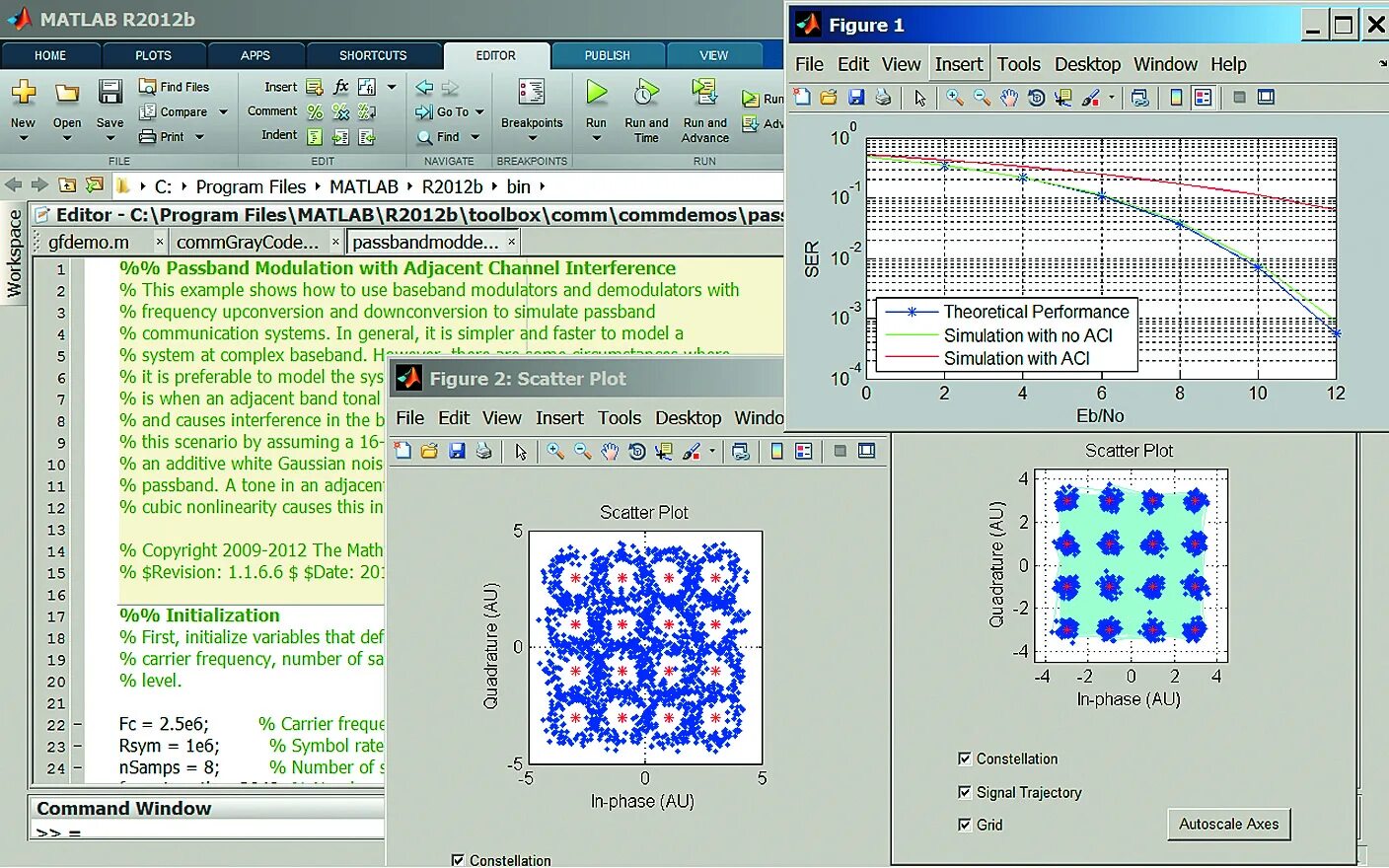Toggle Constellation checkbox in right scatter panel

(x=965, y=759)
